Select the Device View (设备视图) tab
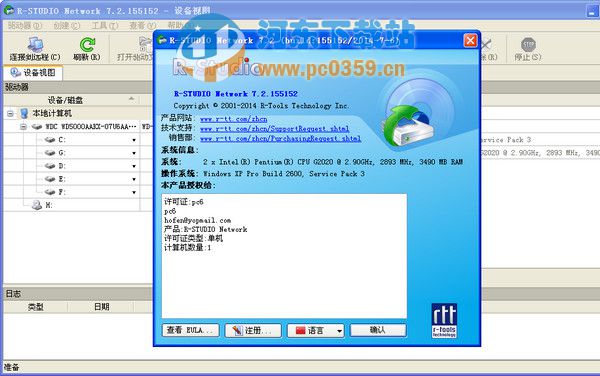This screenshot has height=376, width=600. pyautogui.click(x=33, y=73)
